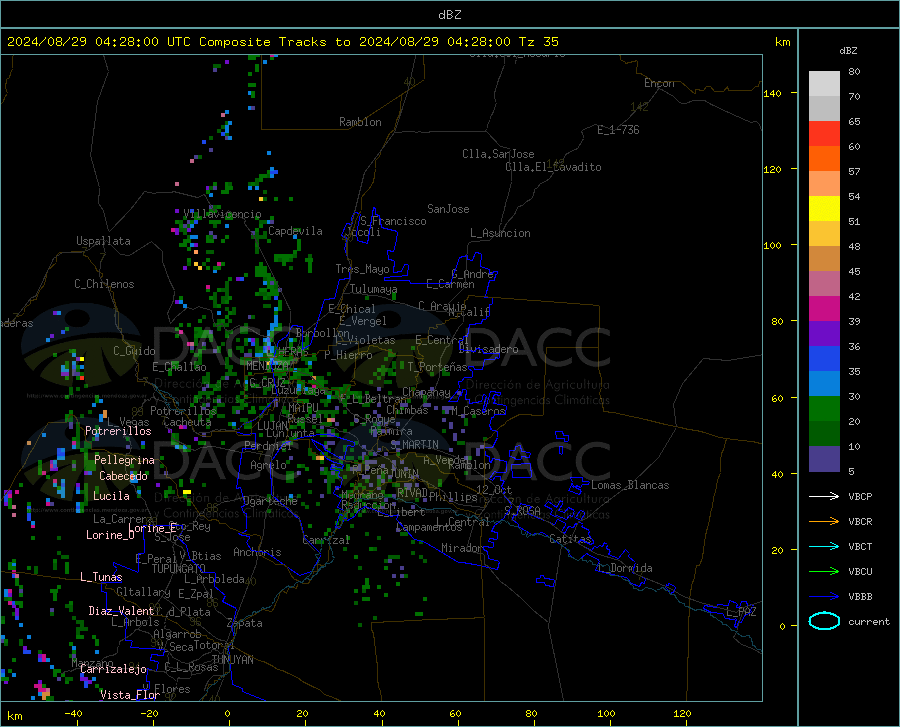The image size is (900, 727).
Task: Click the Vista_Flor map label
Action: pyautogui.click(x=130, y=695)
